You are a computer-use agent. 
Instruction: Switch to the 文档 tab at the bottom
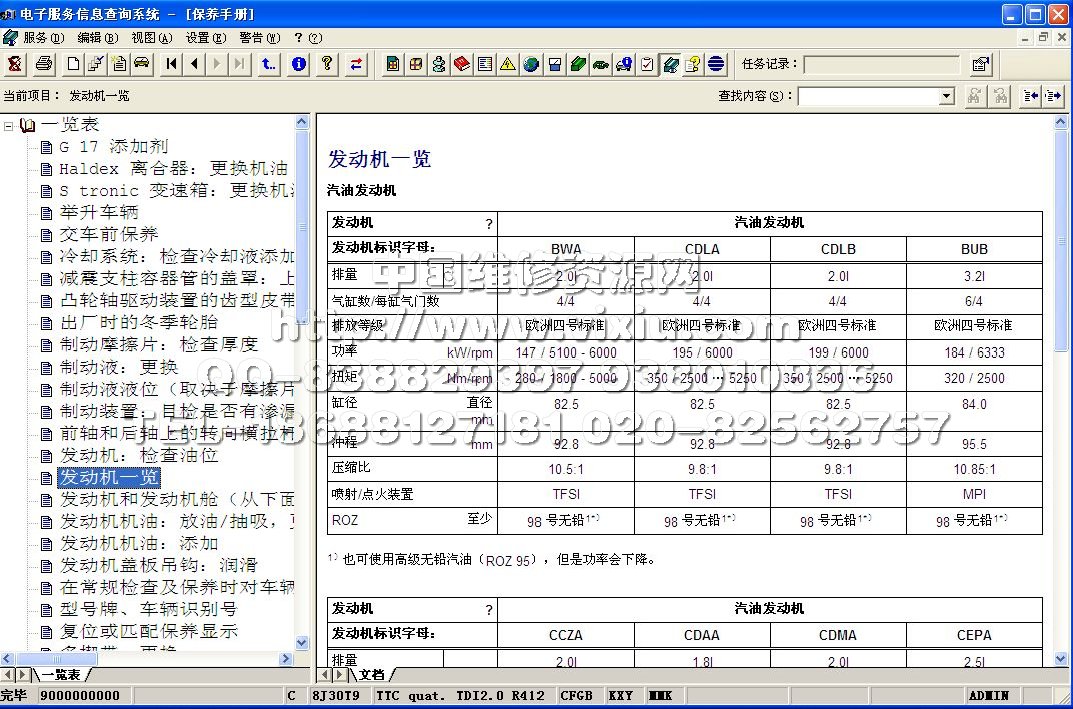371,675
